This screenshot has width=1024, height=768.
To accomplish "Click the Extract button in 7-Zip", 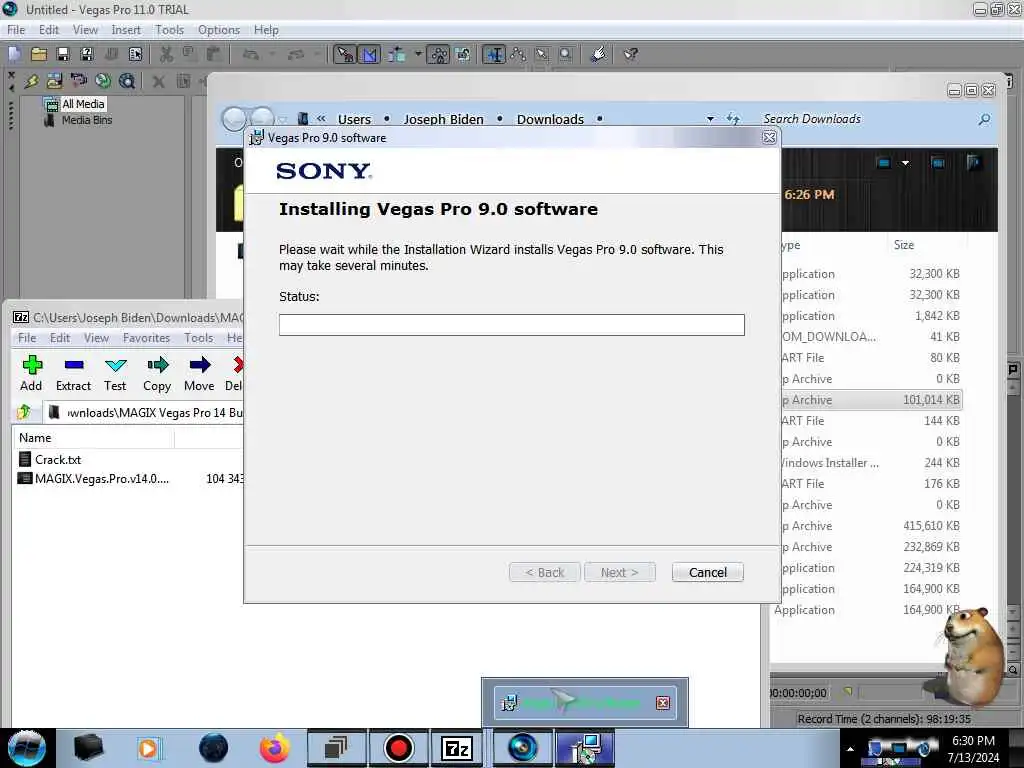I will pos(73,374).
